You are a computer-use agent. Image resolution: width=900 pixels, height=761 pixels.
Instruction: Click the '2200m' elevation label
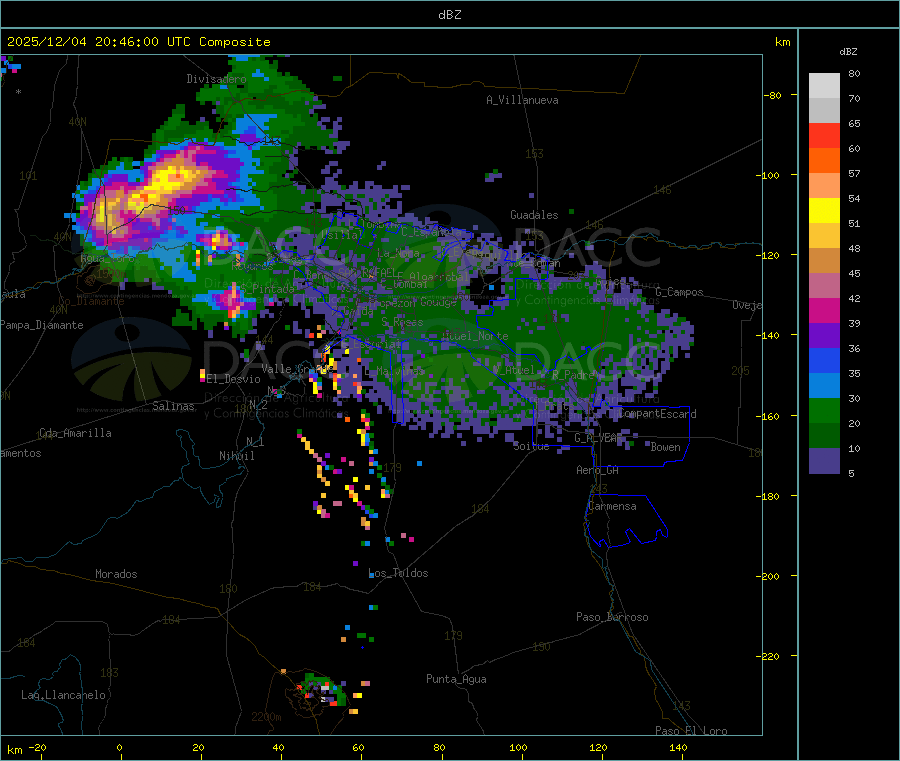[266, 717]
